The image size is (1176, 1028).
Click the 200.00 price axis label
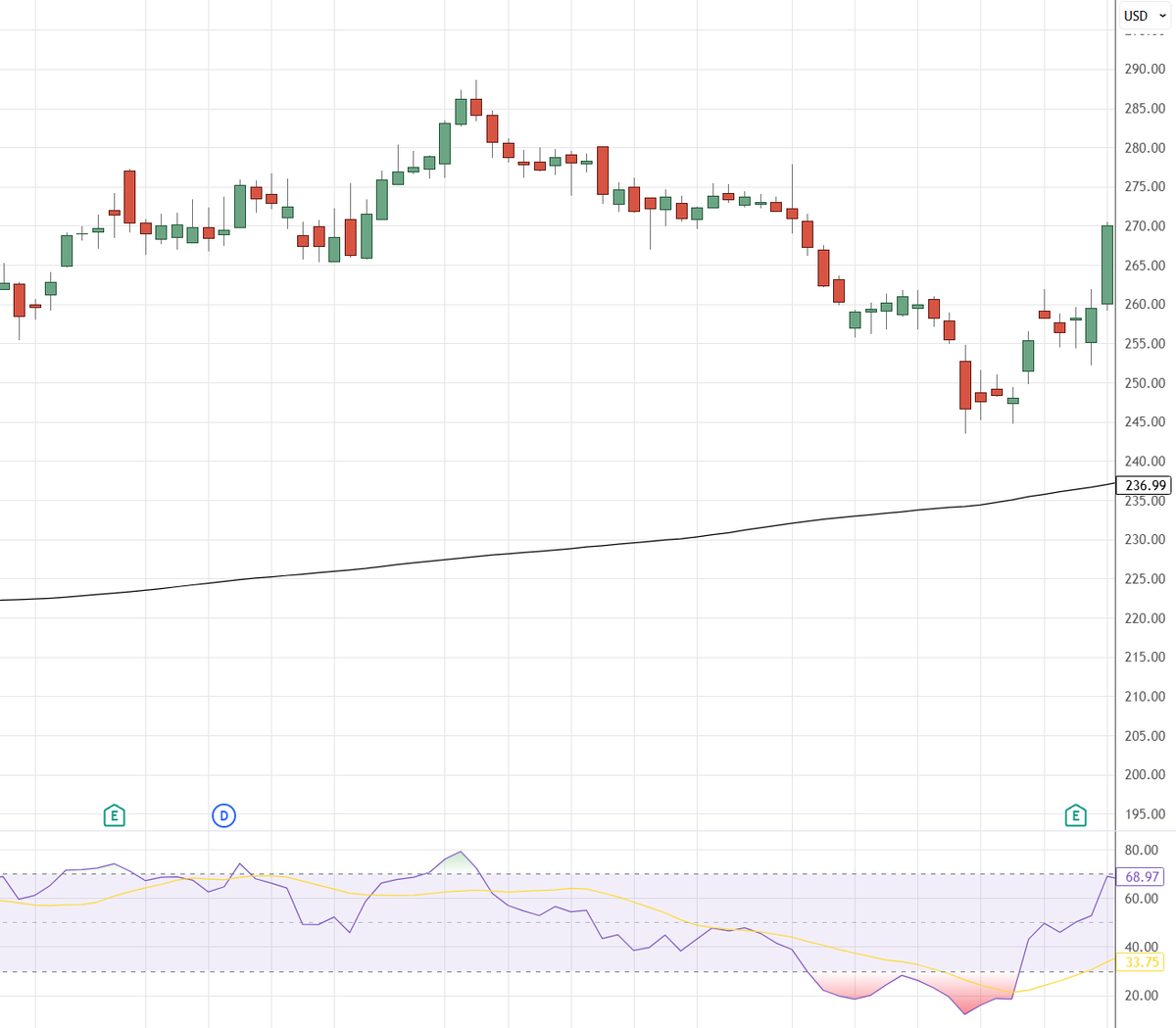click(1145, 774)
